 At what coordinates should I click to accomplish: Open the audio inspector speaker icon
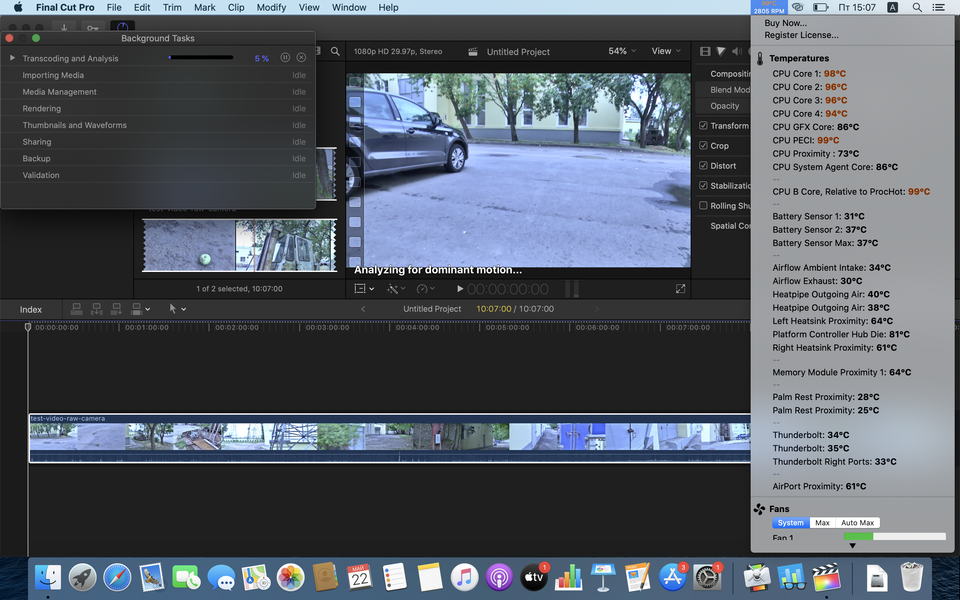pos(736,51)
